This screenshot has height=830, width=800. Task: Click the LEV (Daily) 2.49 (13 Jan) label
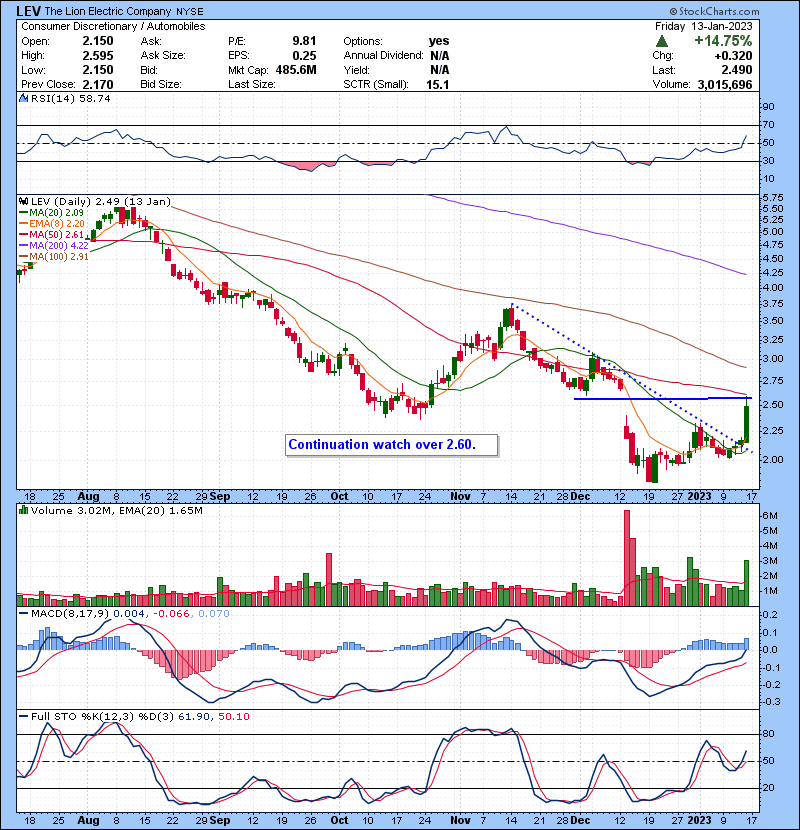[x=101, y=201]
